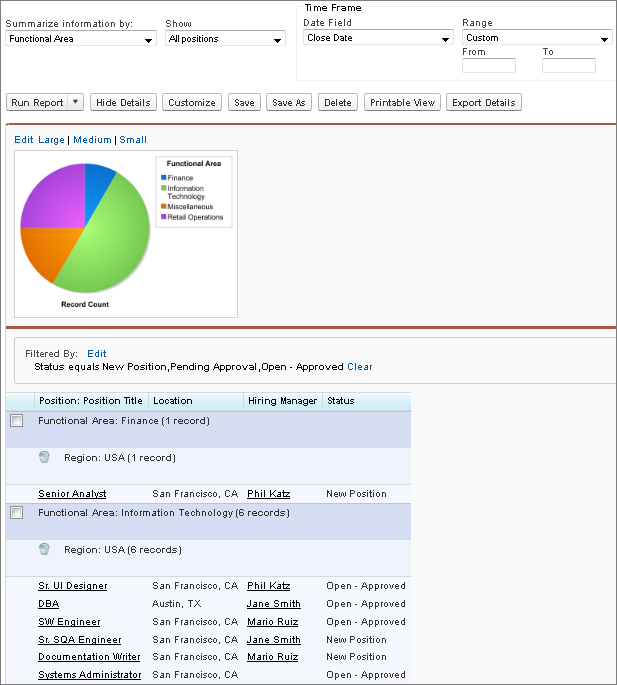Screen dimensions: 617x685
Task: Click the To date field
Action: coord(569,66)
